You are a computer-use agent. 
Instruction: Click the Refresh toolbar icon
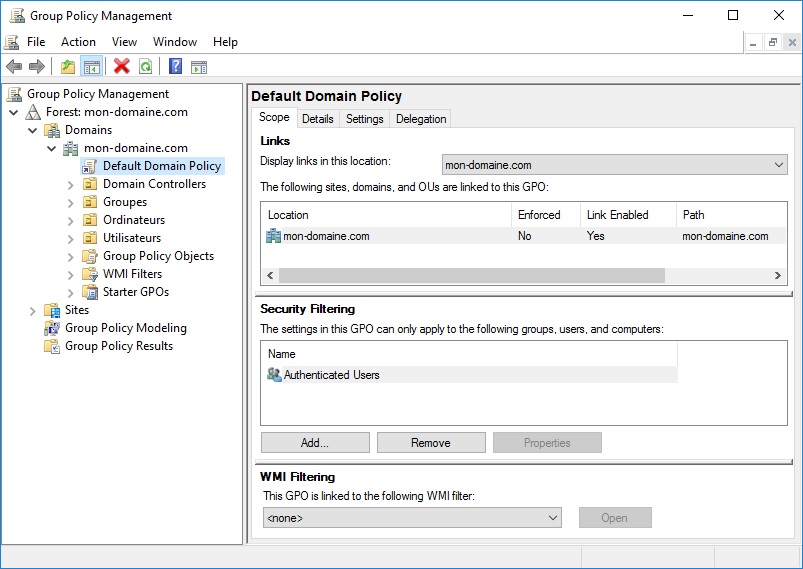tap(146, 67)
